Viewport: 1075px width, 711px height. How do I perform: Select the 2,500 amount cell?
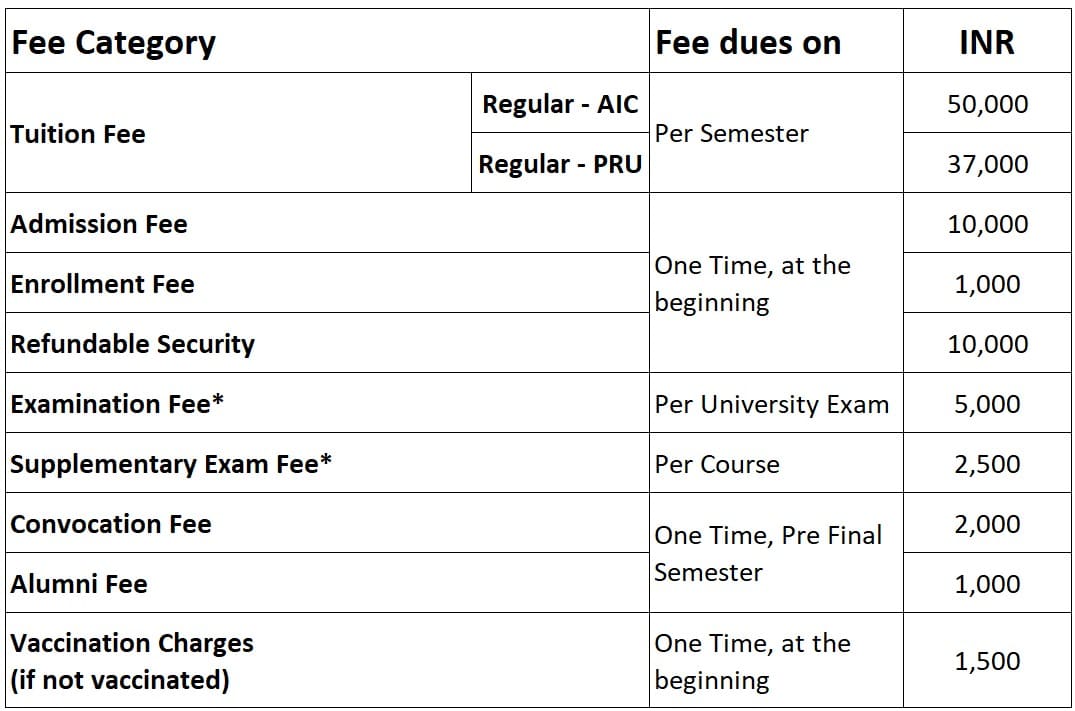987,463
